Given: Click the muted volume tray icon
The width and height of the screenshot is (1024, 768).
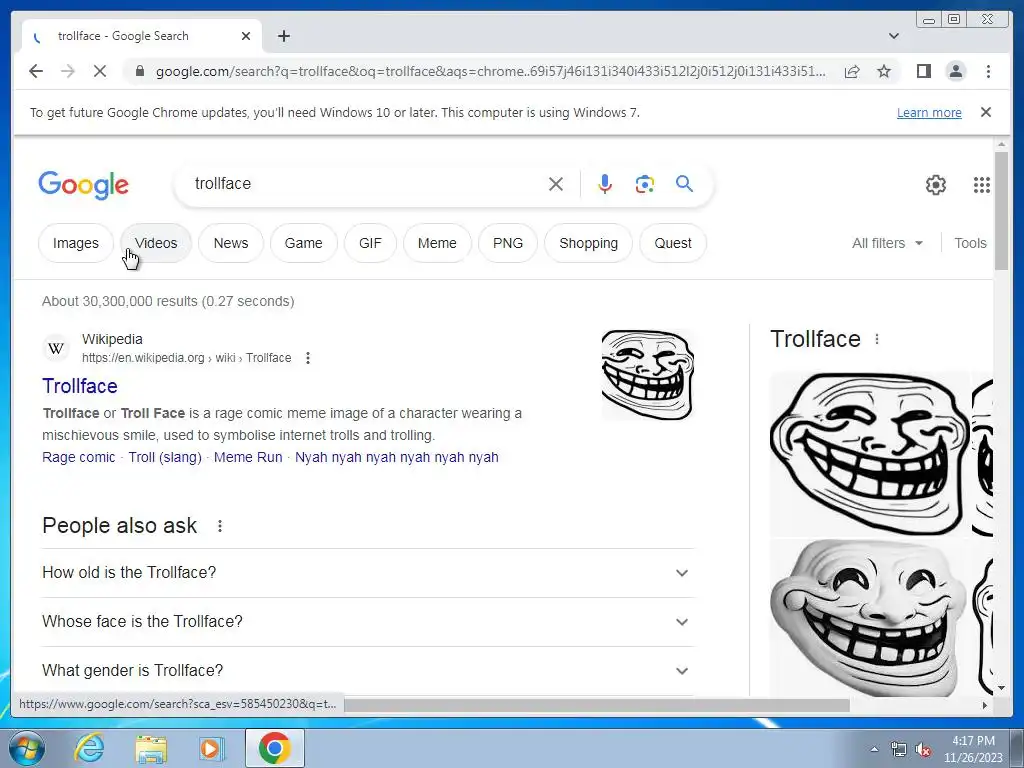Looking at the screenshot, I should click(923, 749).
